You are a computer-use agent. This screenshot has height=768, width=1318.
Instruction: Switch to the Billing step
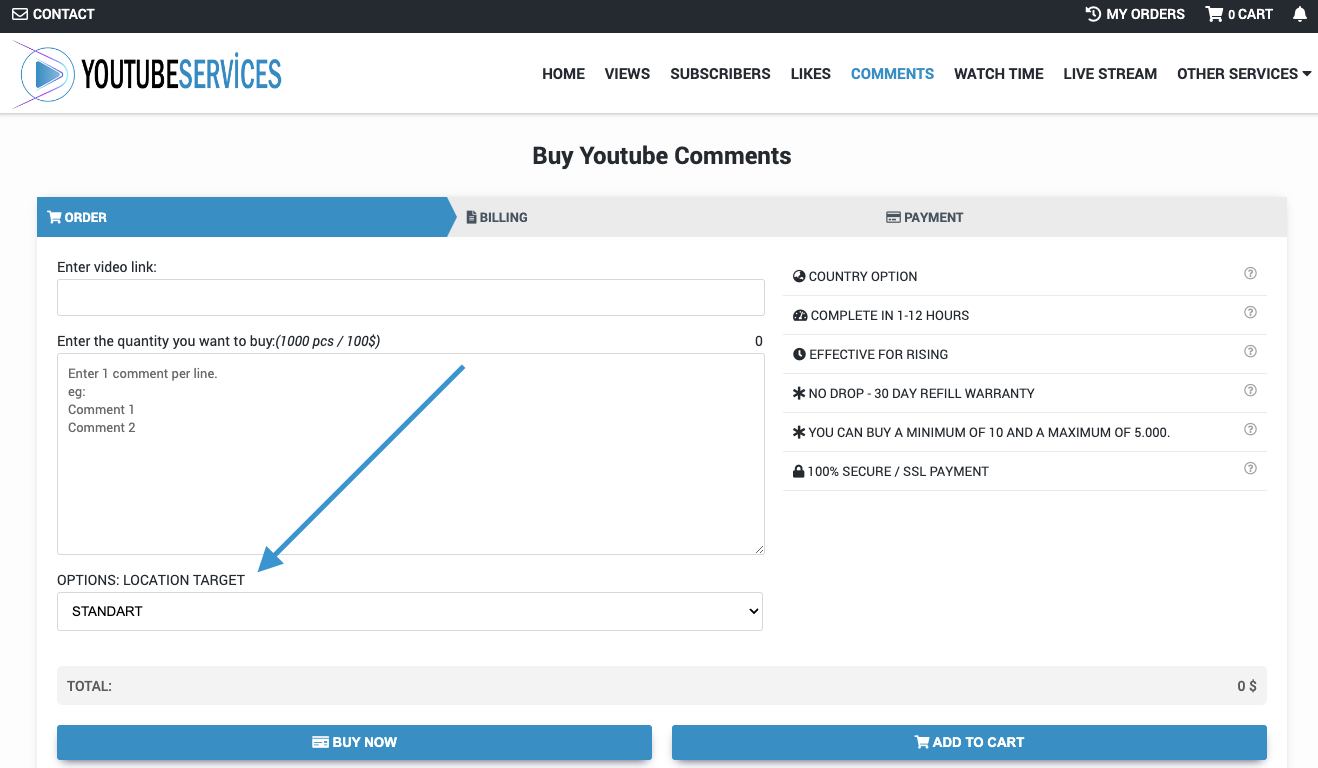click(x=497, y=217)
